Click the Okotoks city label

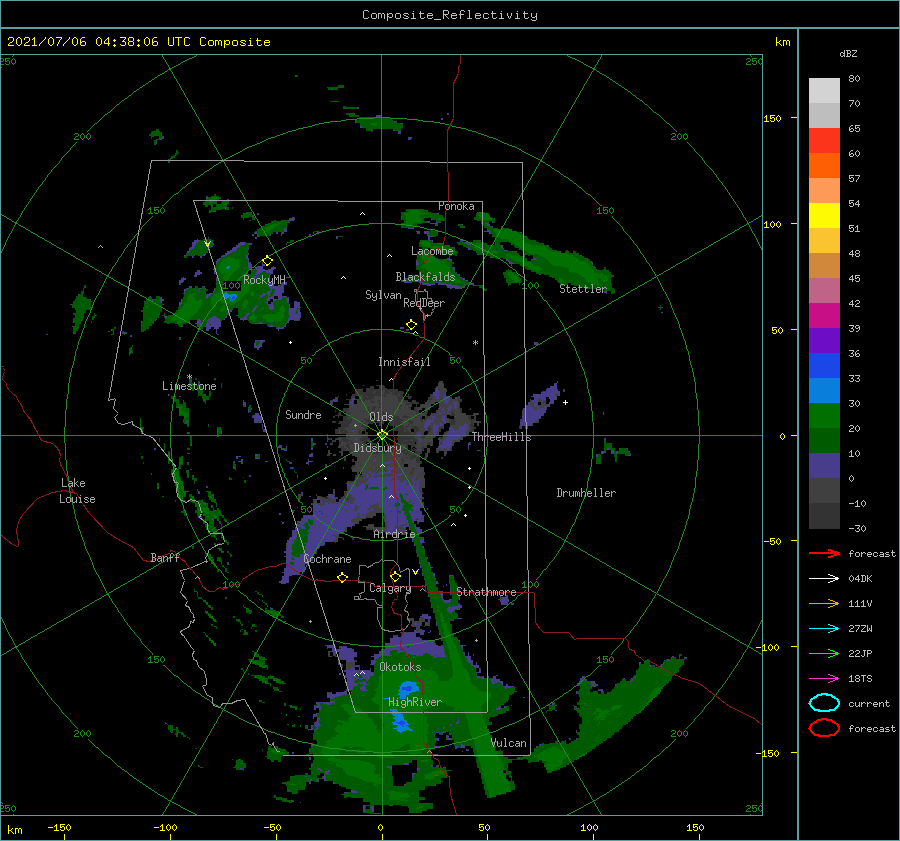point(400,667)
